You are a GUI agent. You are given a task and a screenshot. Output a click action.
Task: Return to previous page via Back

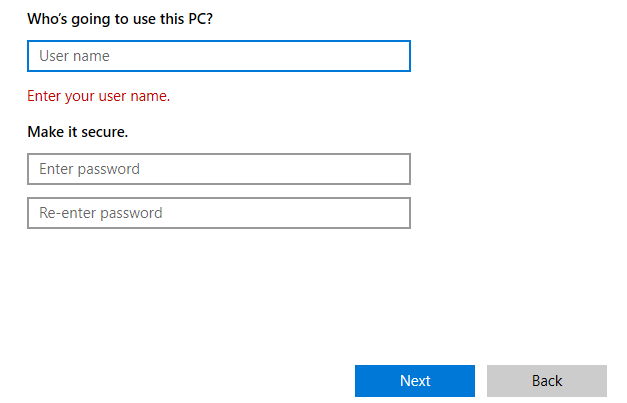pyautogui.click(x=546, y=381)
